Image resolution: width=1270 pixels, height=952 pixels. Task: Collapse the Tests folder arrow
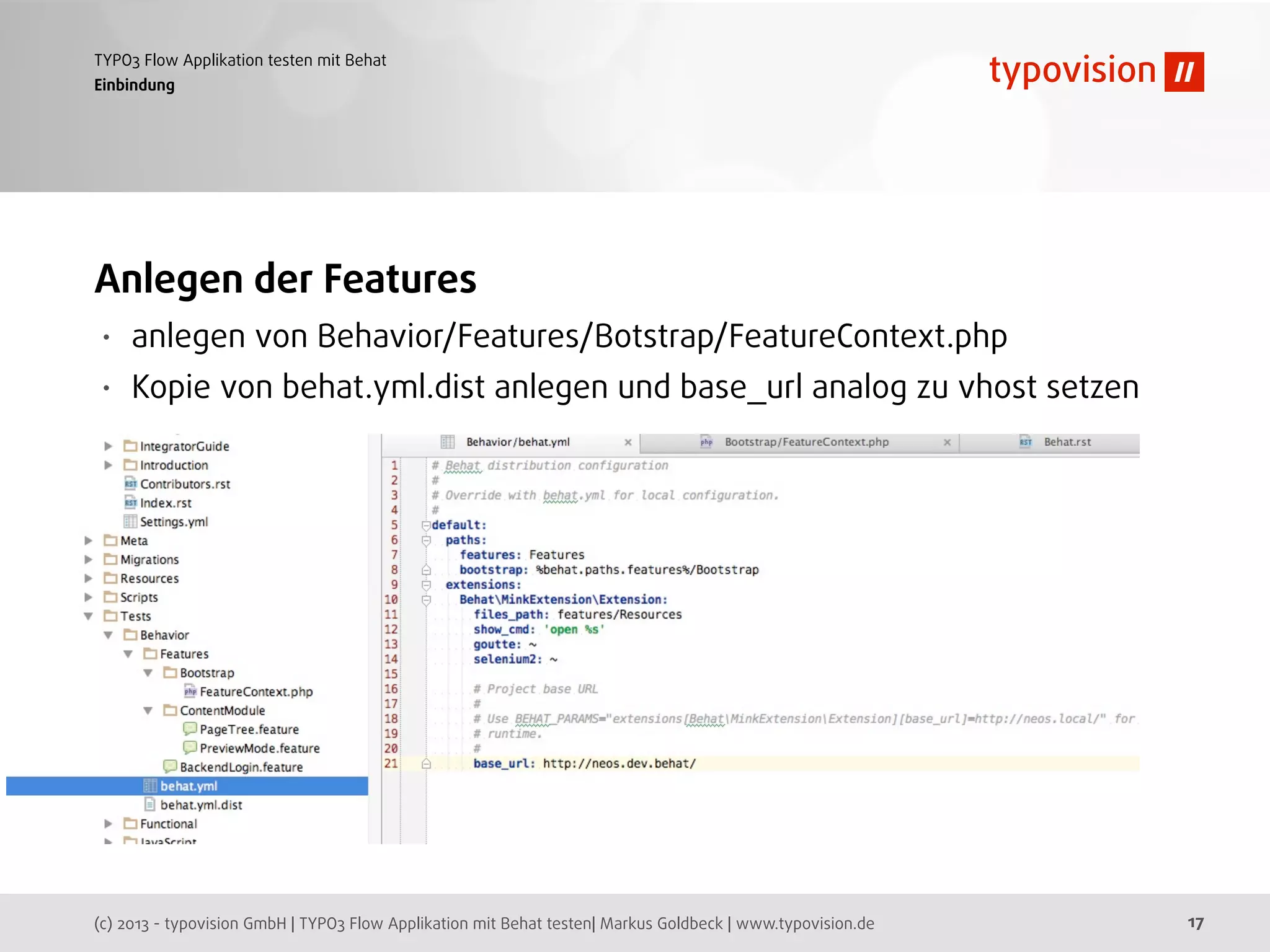[88, 616]
